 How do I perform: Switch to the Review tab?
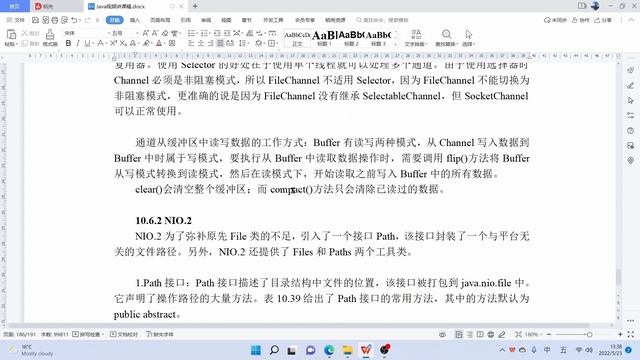206,20
